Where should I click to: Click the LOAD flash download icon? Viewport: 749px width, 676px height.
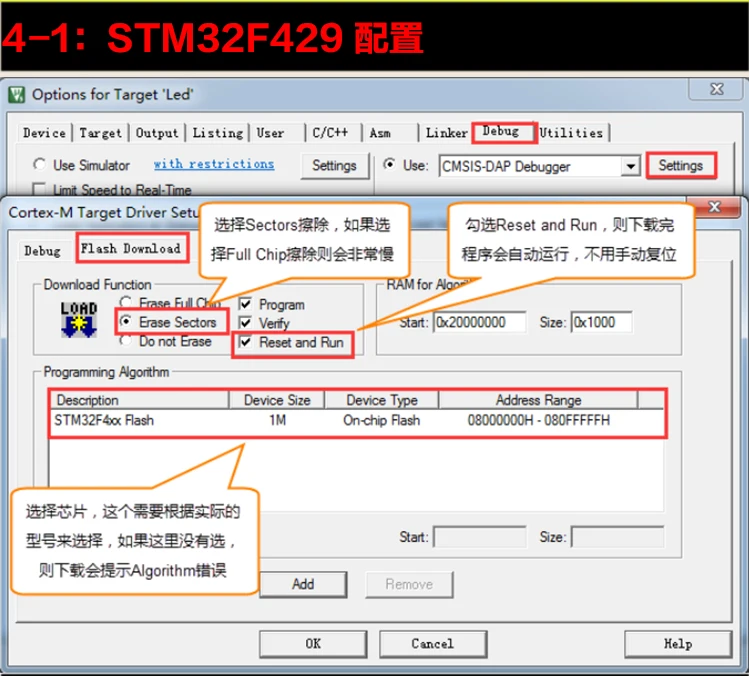pyautogui.click(x=79, y=319)
